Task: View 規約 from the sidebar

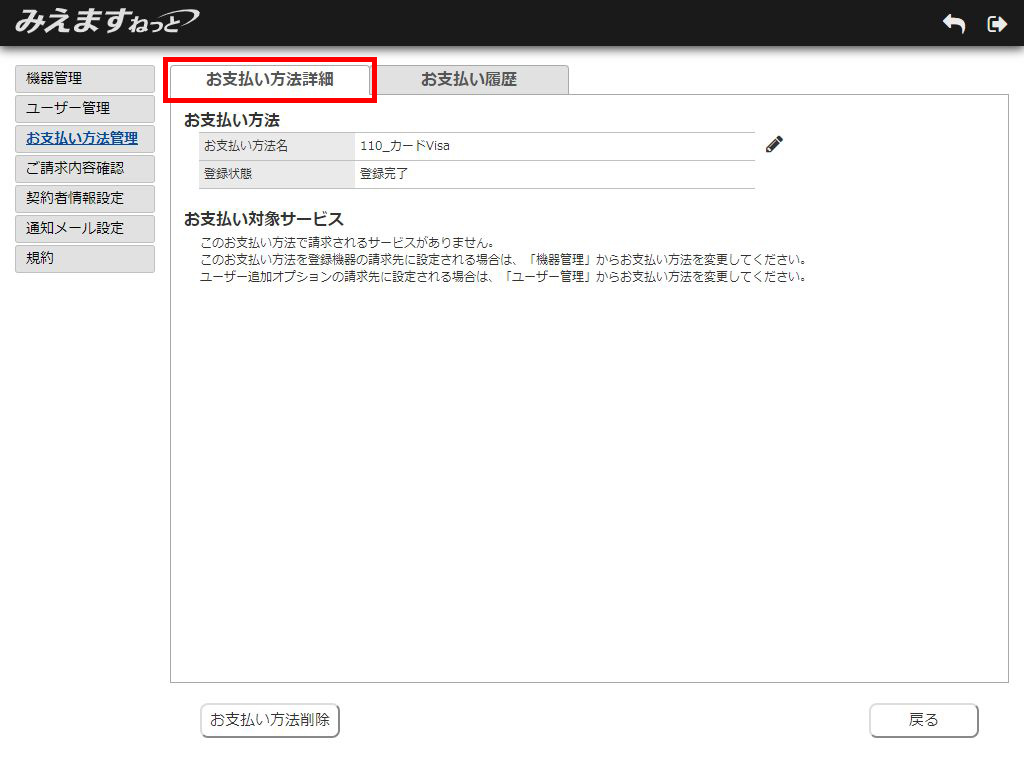Action: (85, 258)
